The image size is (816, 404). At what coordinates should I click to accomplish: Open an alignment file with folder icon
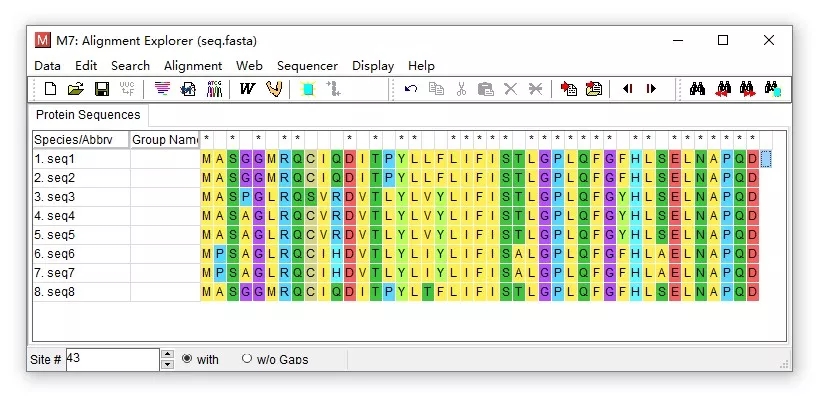76,89
